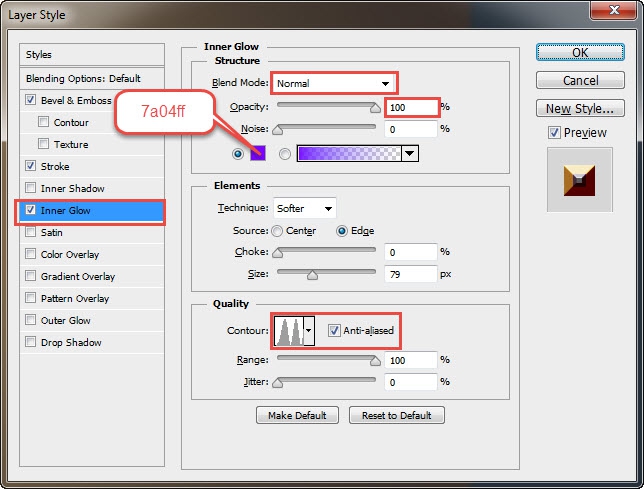Image resolution: width=644 pixels, height=489 pixels.
Task: Enable the Pattern Overlay checkbox
Action: tap(30, 298)
